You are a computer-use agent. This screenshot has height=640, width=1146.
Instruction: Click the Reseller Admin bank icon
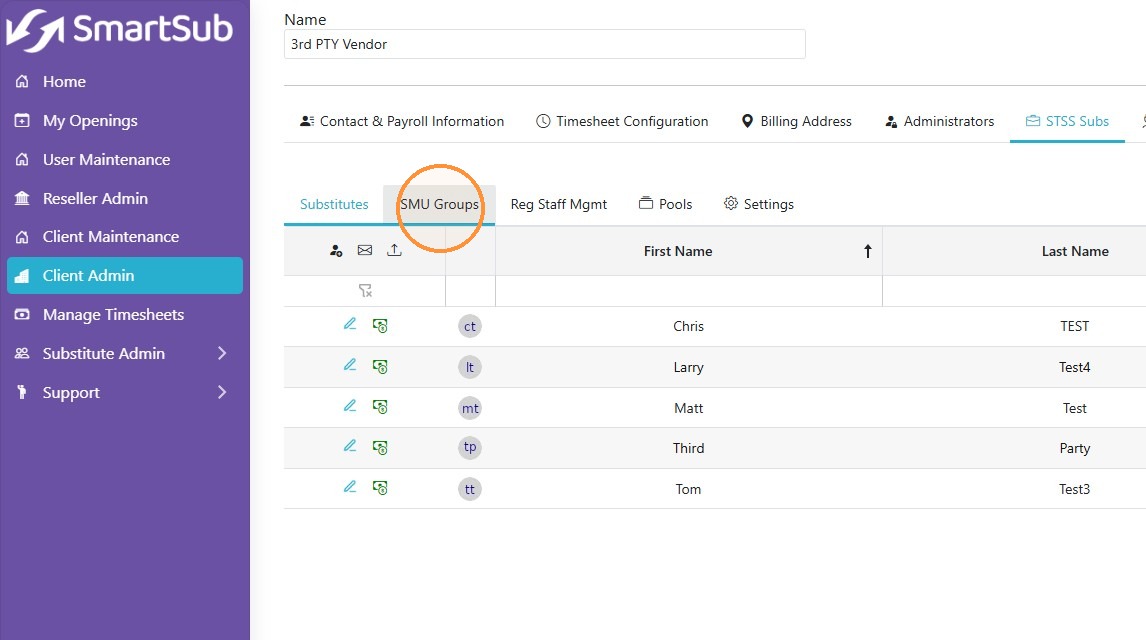(23, 198)
